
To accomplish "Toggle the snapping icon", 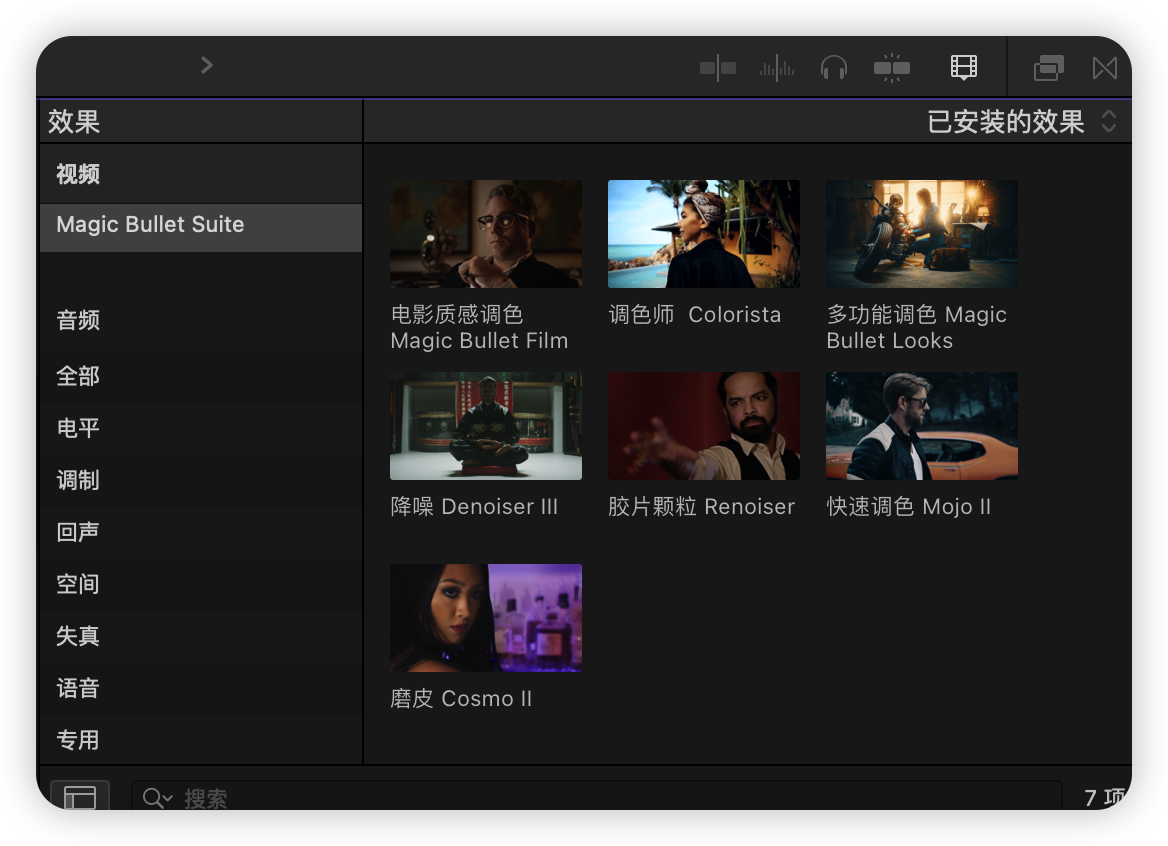I will (892, 68).
